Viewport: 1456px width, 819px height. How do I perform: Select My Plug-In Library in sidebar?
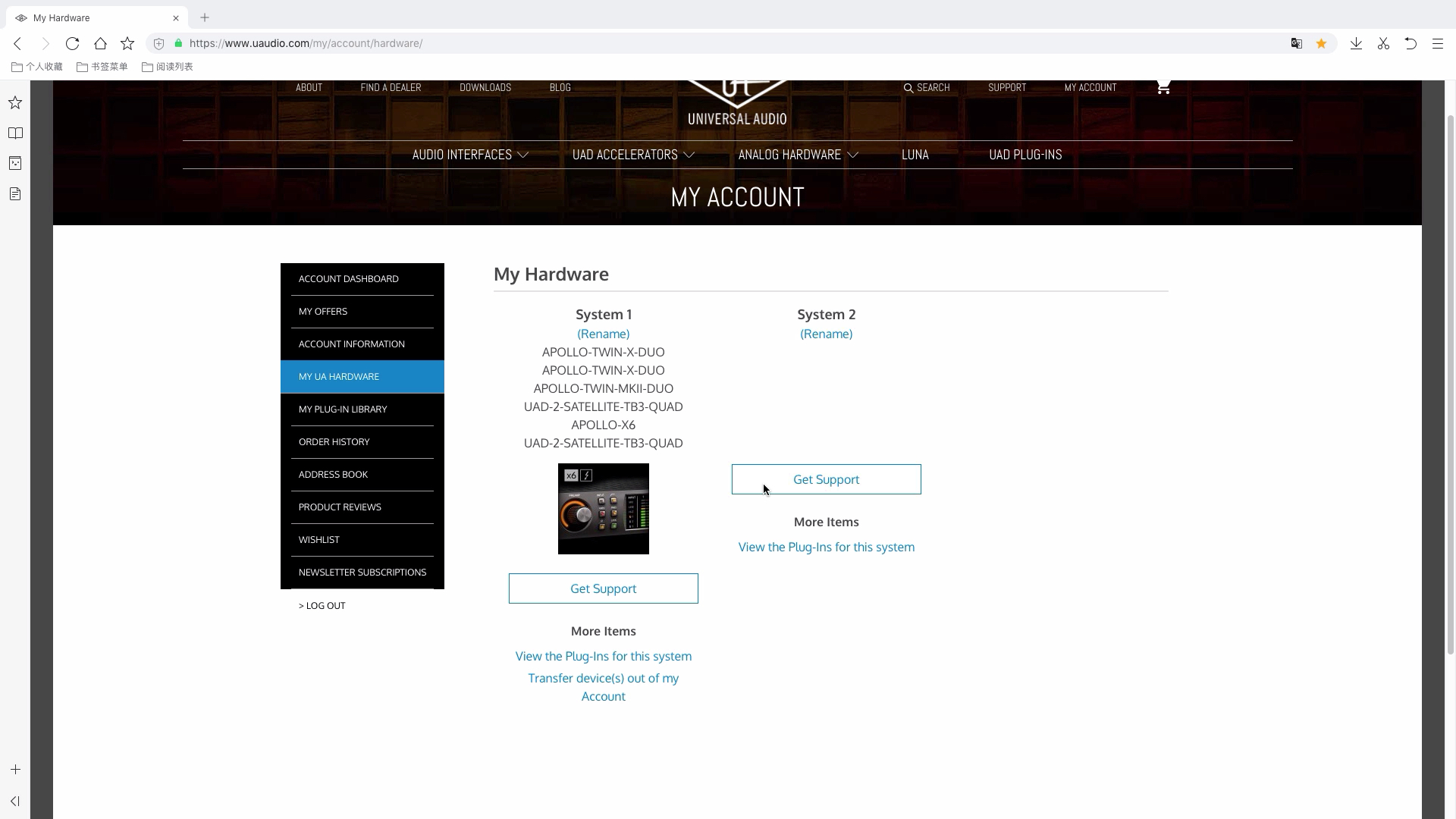tap(362, 409)
